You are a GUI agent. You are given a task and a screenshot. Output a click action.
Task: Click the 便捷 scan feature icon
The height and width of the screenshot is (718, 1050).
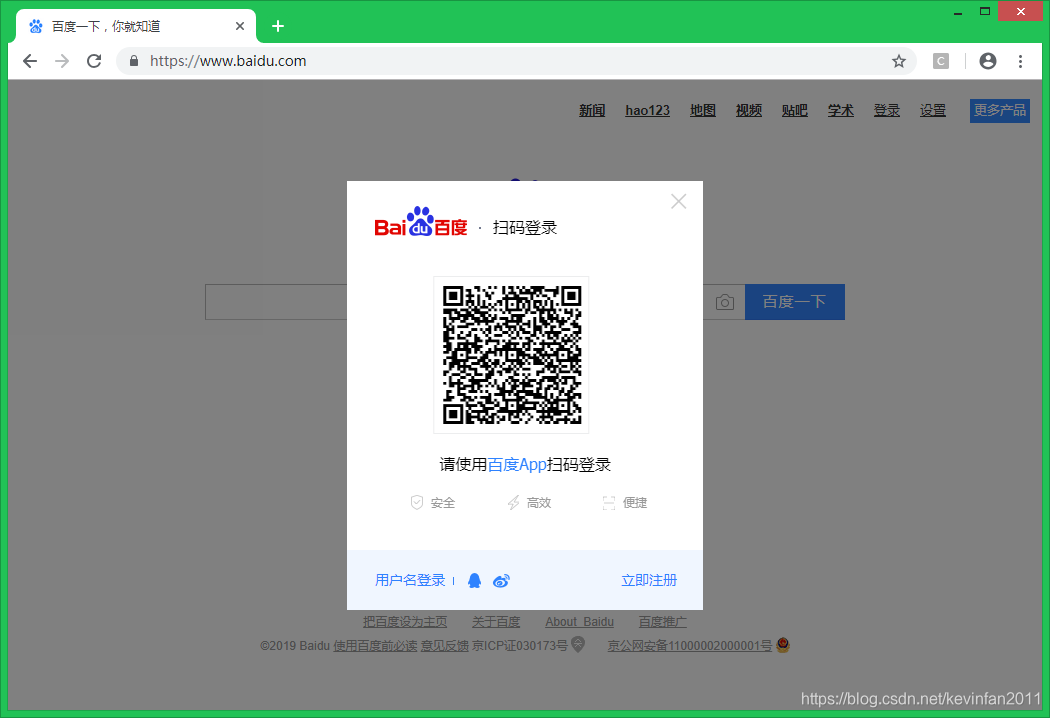click(x=609, y=503)
